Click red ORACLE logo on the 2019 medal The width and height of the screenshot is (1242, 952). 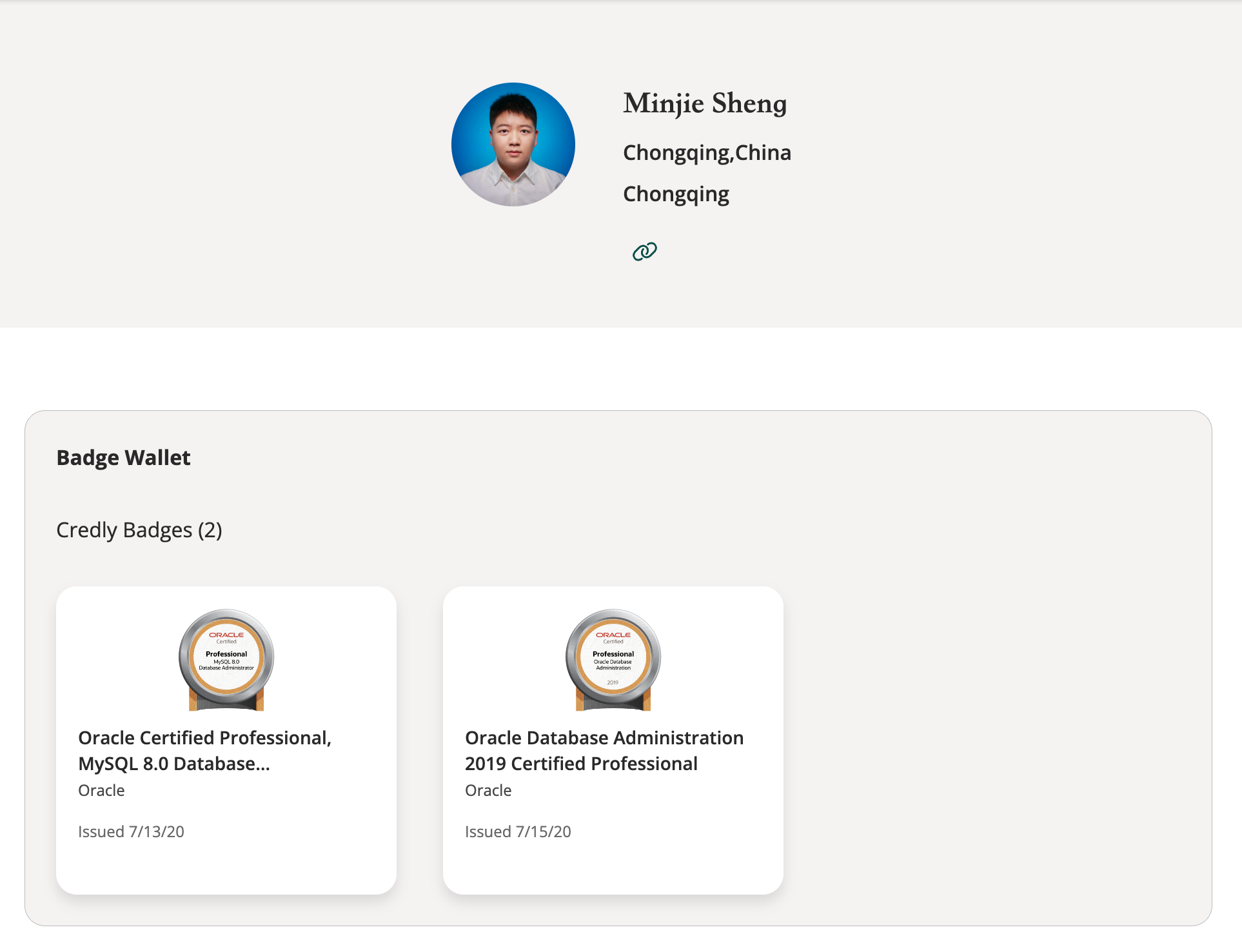pos(613,635)
